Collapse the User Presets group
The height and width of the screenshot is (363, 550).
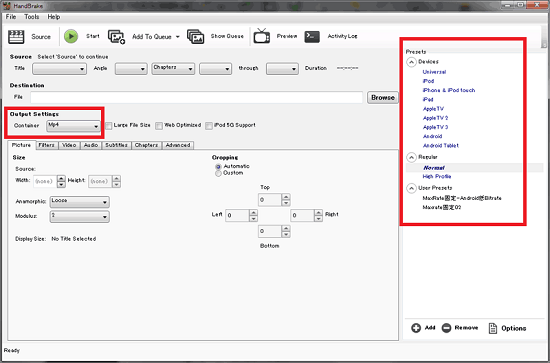[x=411, y=188]
